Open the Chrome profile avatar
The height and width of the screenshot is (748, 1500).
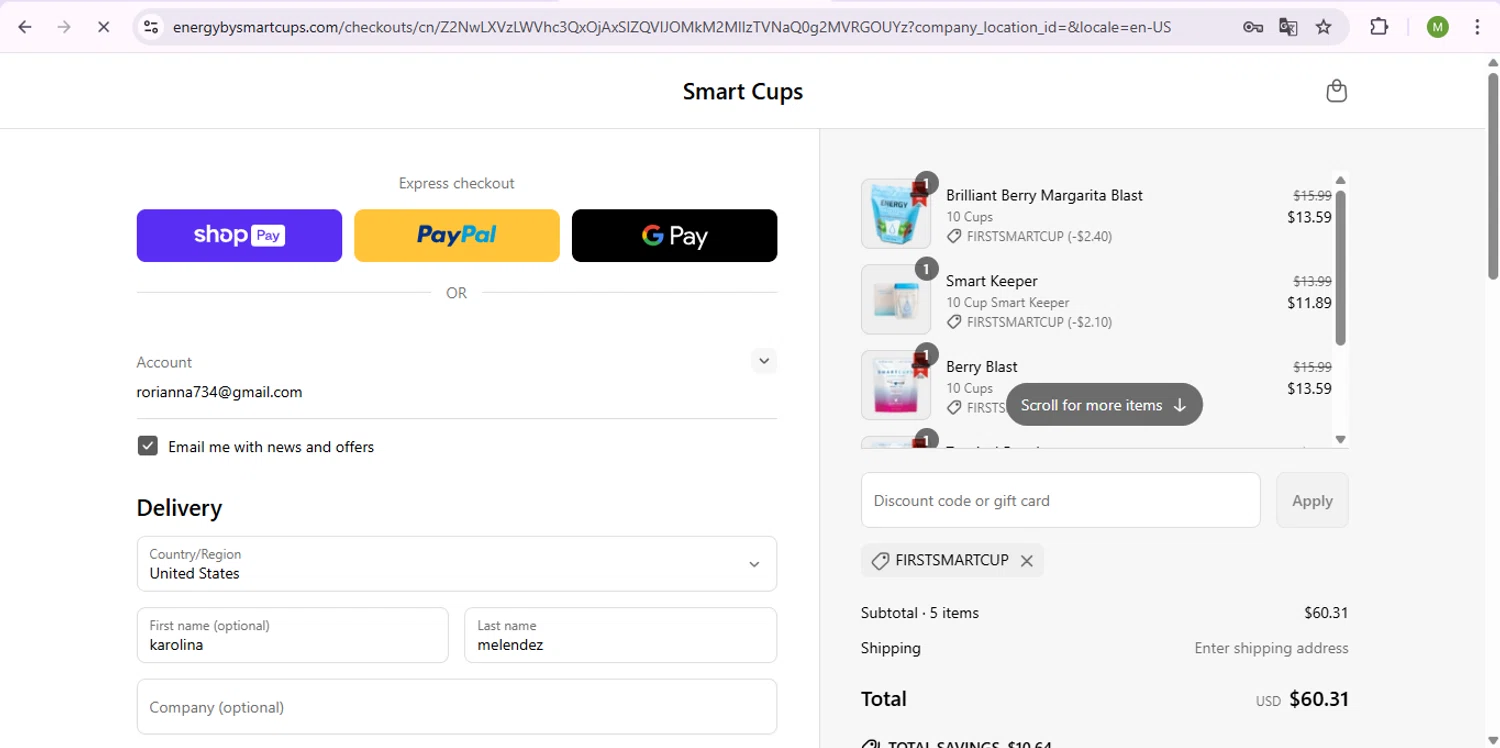[1438, 27]
